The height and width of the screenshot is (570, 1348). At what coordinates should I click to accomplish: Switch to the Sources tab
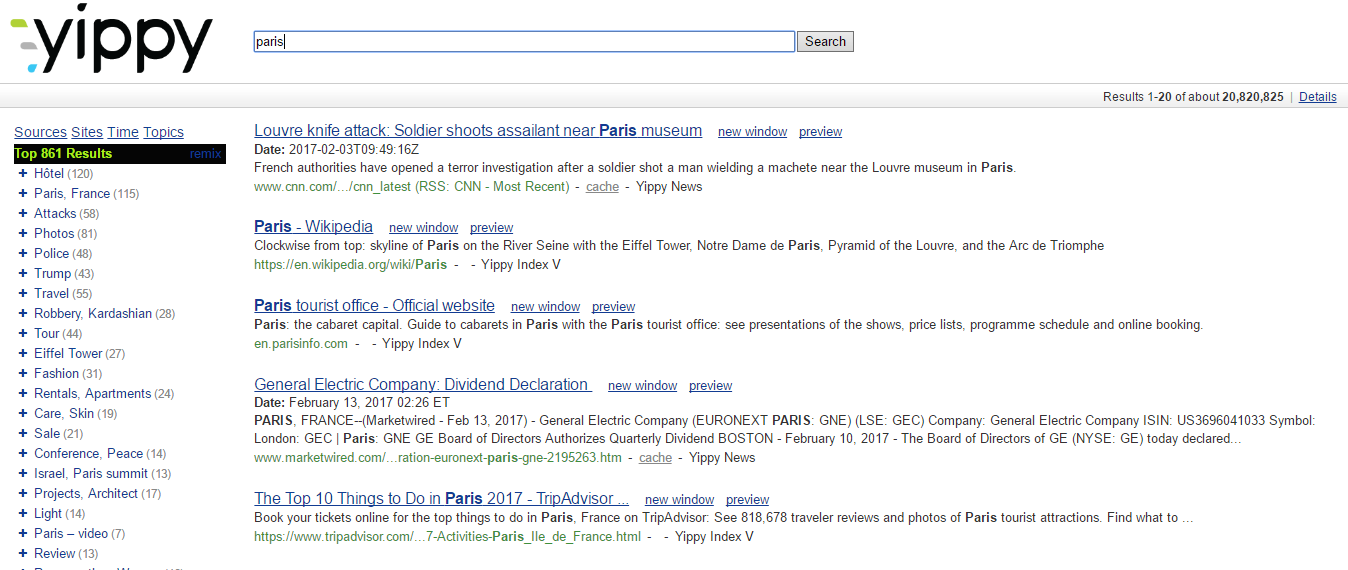pyautogui.click(x=40, y=132)
